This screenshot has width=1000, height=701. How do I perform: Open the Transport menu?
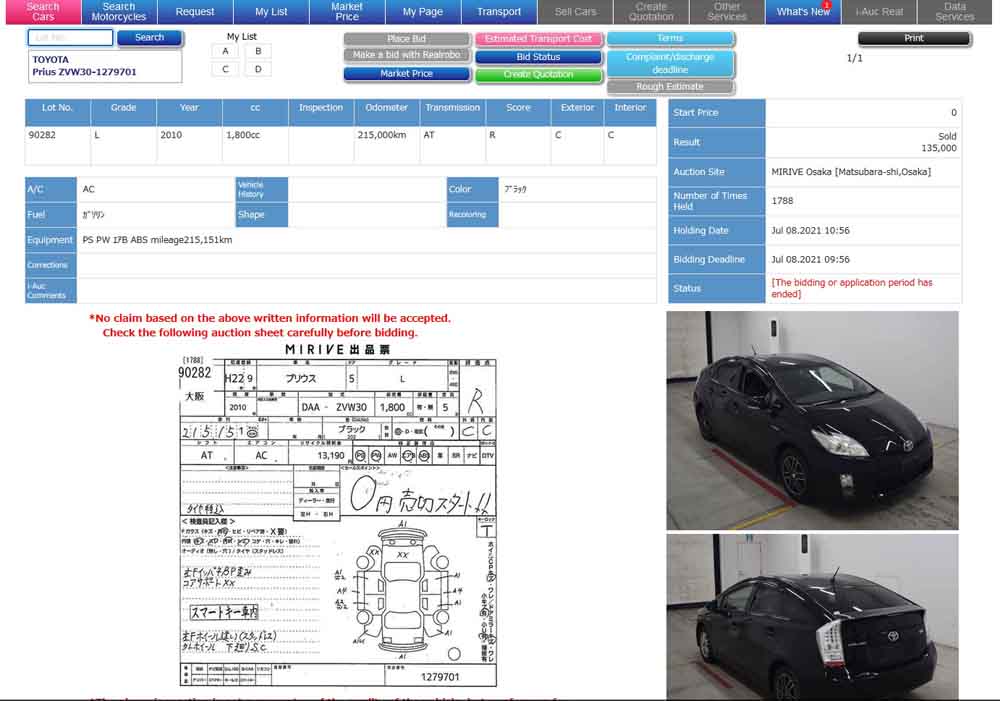point(499,11)
